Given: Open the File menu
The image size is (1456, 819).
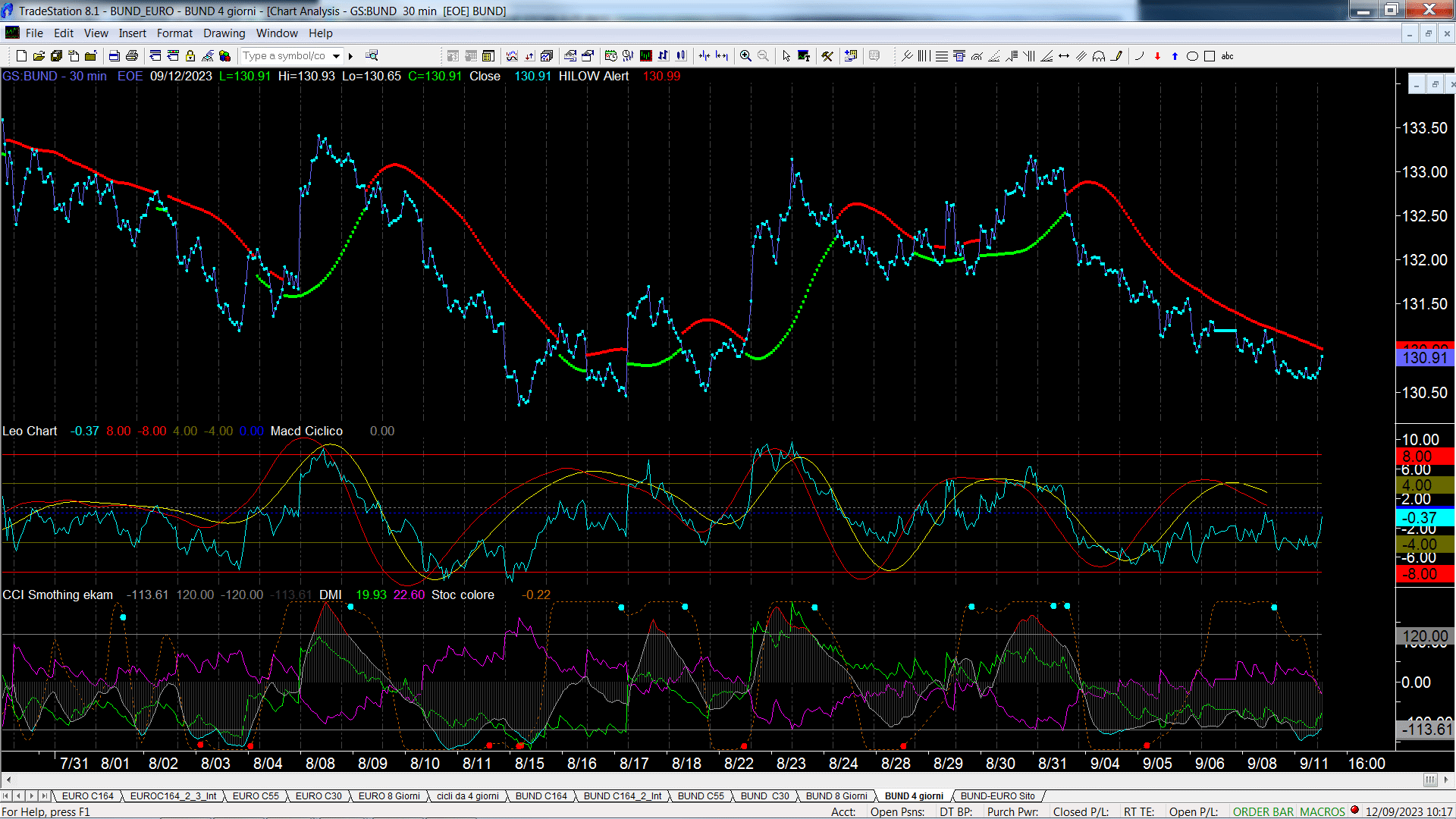Looking at the screenshot, I should point(34,33).
